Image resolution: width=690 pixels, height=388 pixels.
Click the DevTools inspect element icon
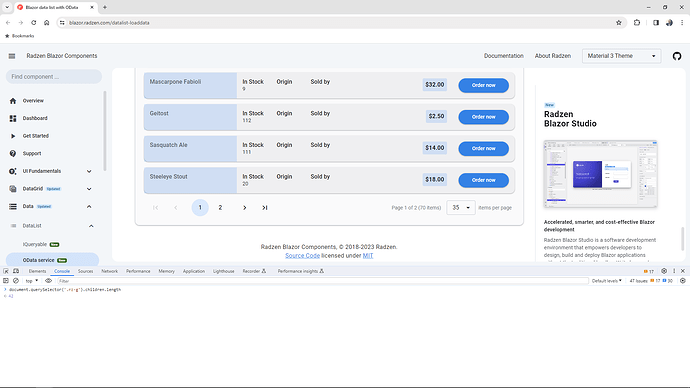6,271
